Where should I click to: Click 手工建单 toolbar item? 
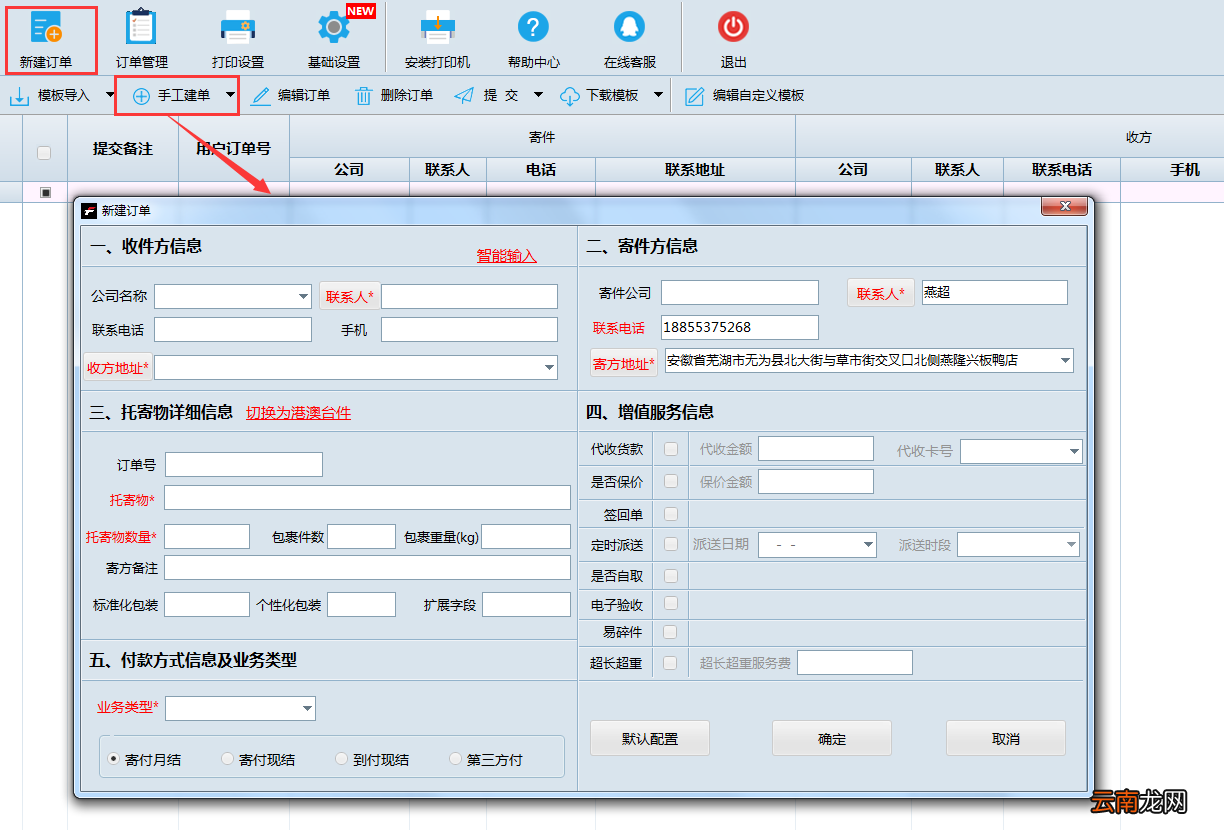(171, 96)
